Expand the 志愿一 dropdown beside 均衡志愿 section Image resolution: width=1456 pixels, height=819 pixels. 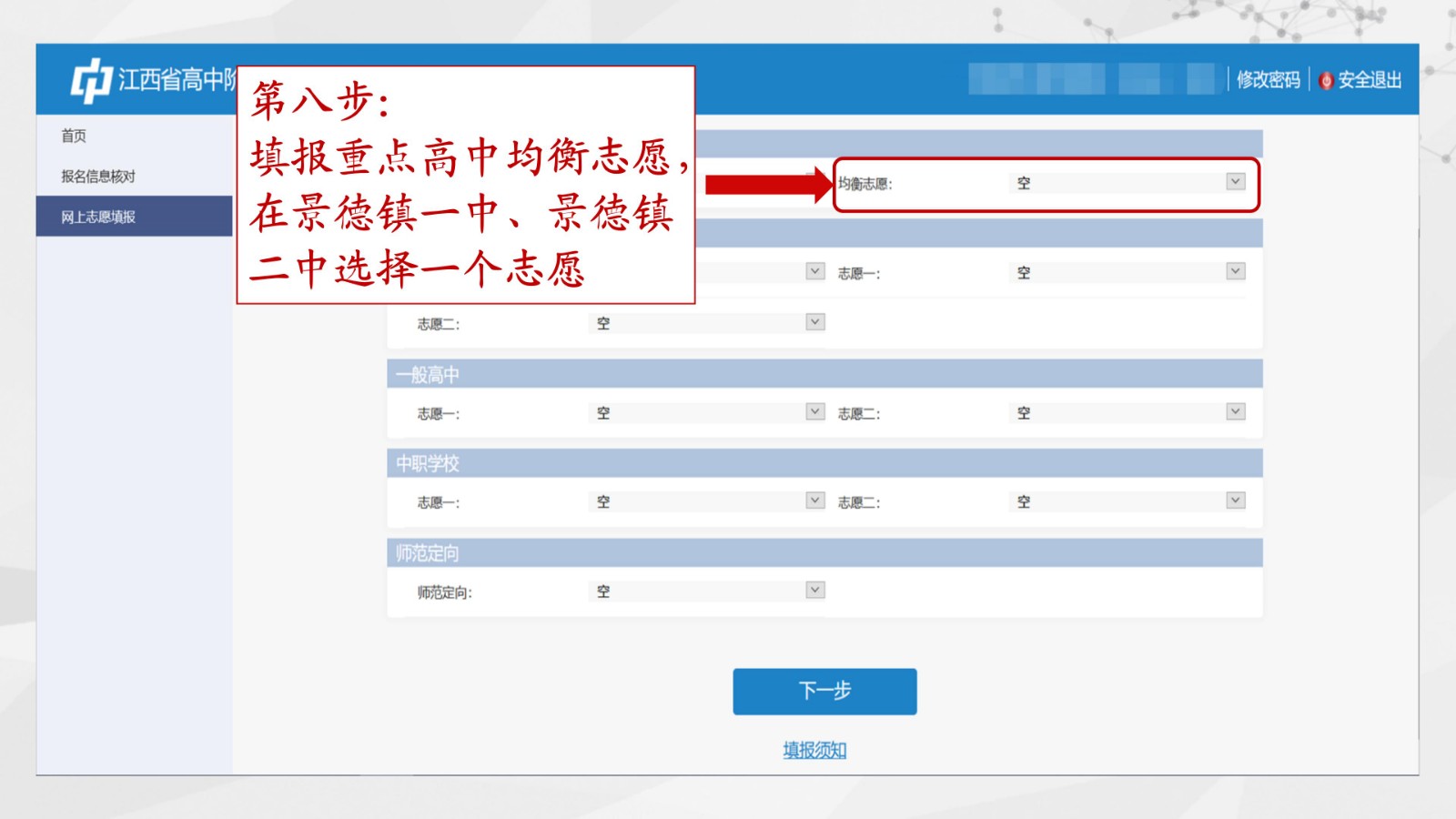click(x=1235, y=271)
